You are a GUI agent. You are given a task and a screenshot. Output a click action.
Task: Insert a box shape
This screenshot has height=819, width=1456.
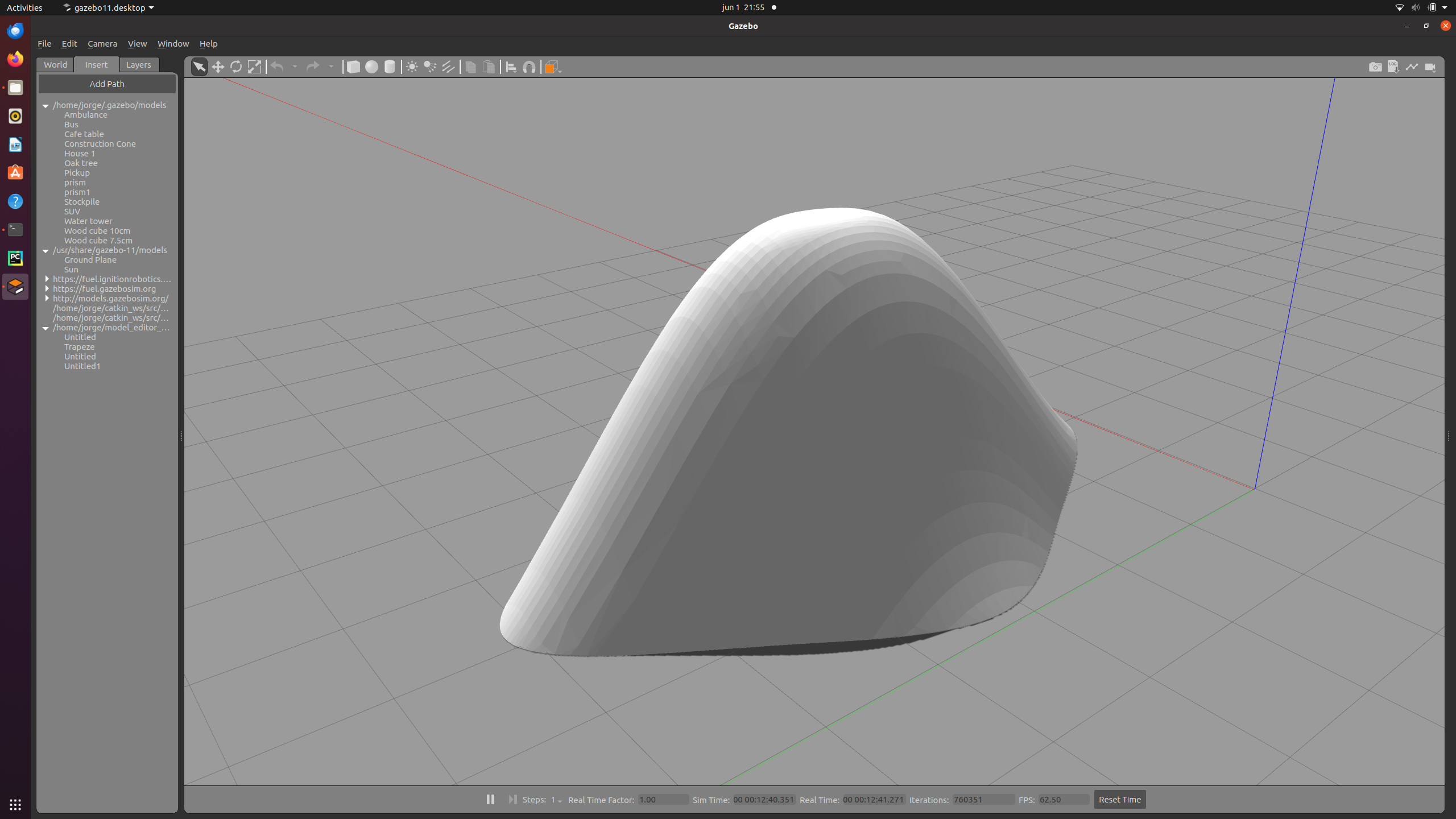pos(353,67)
